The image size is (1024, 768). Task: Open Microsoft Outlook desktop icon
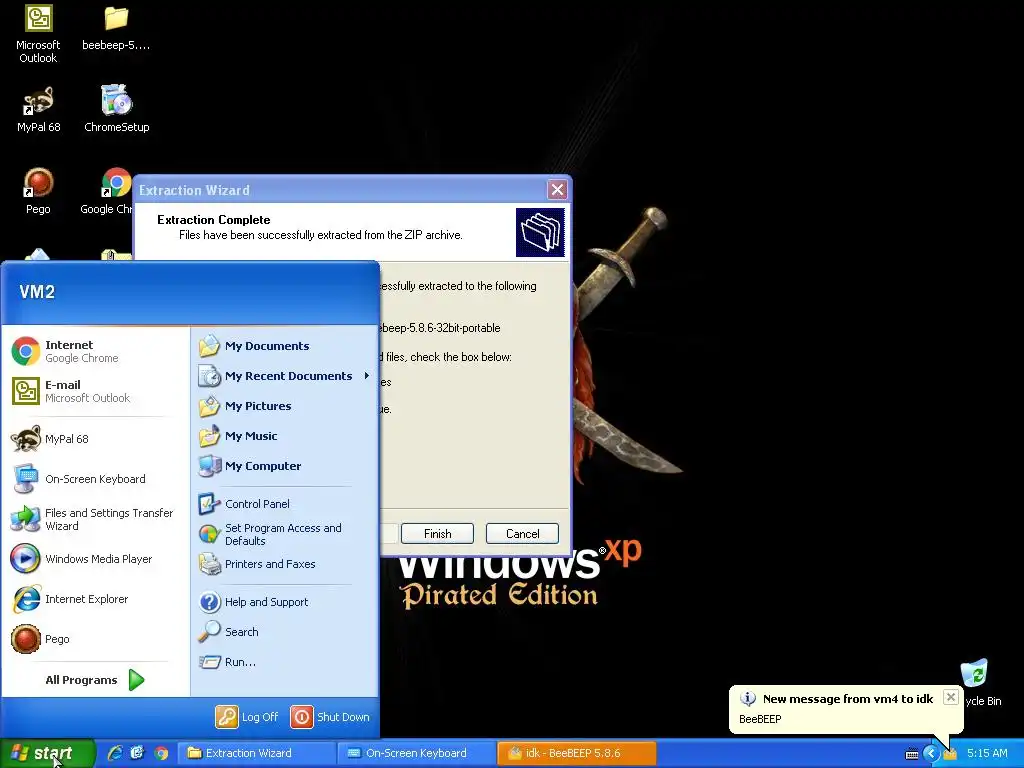tap(39, 34)
